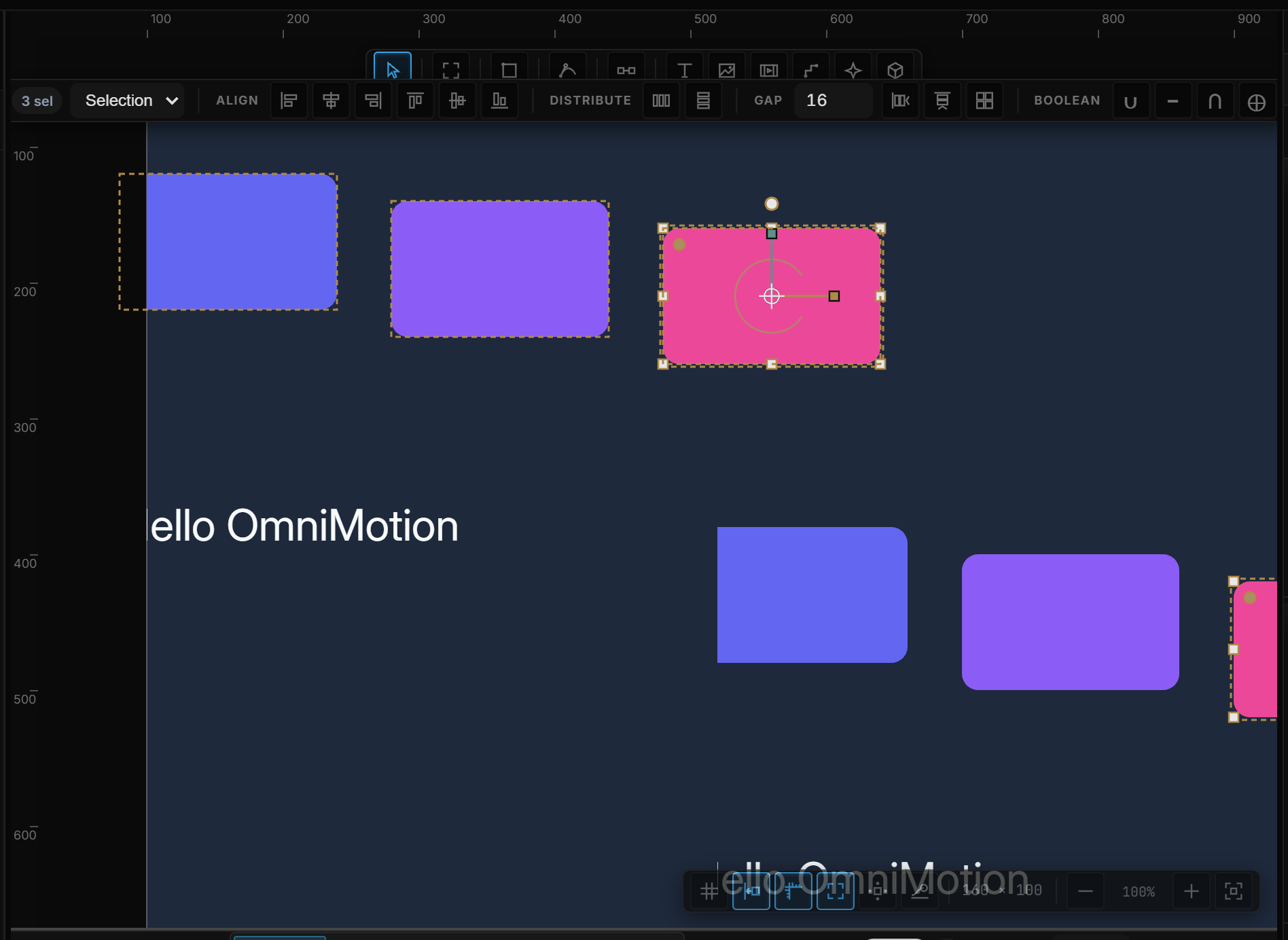Screen dimensions: 1288x940
Task: Toggle rulers display in bottom bar
Action: 793,891
